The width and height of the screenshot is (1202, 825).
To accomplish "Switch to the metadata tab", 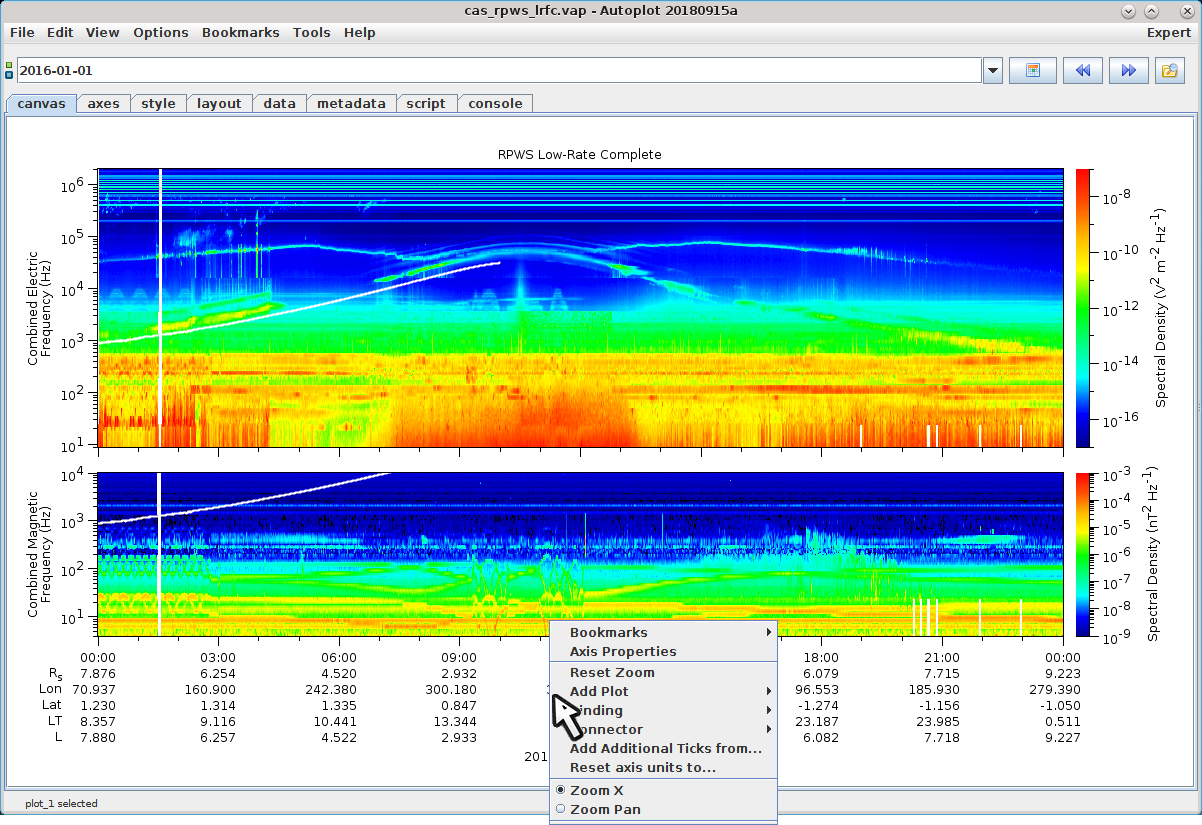I will (351, 103).
